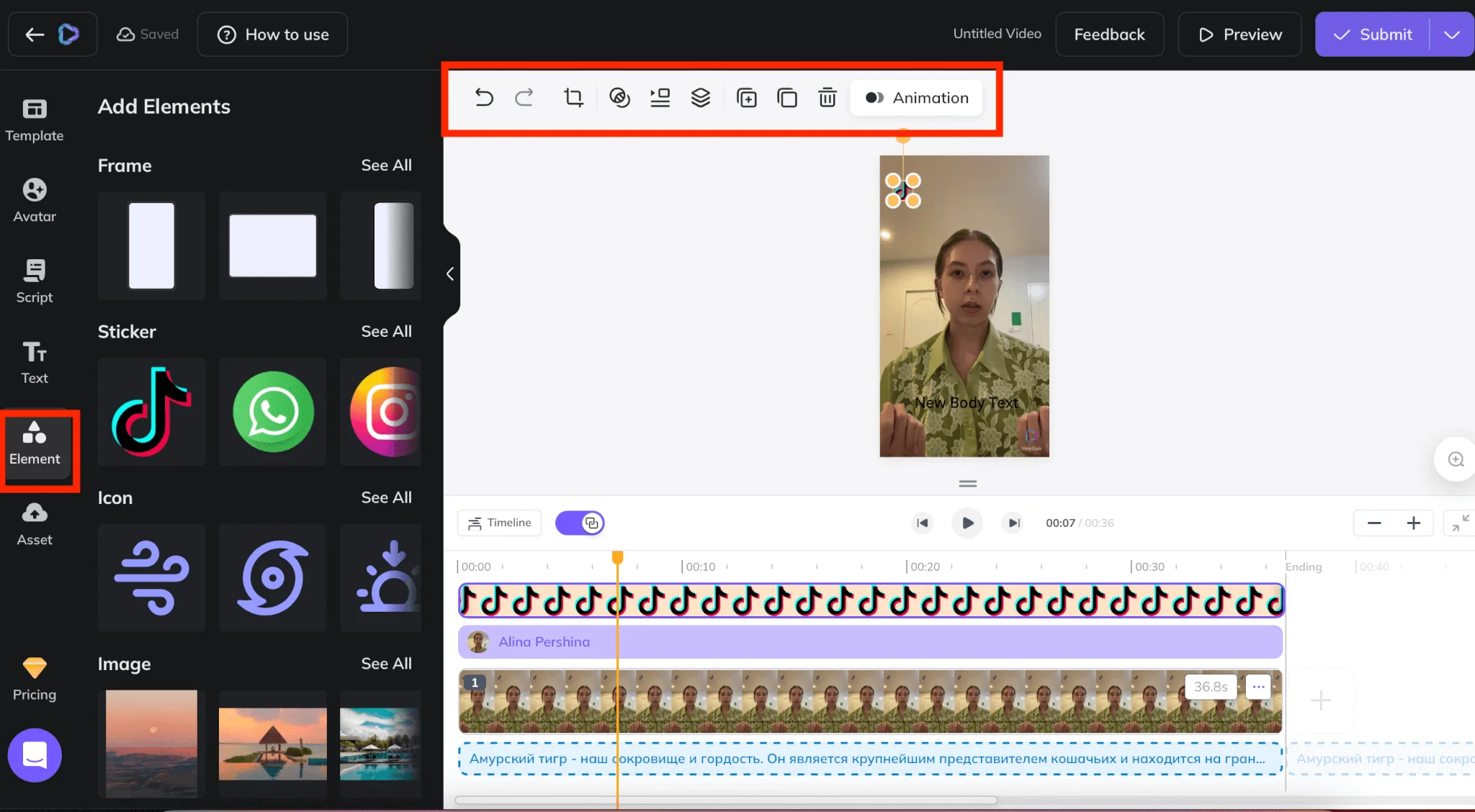The image size is (1475, 812).
Task: Select the crop tool icon
Action: (573, 97)
